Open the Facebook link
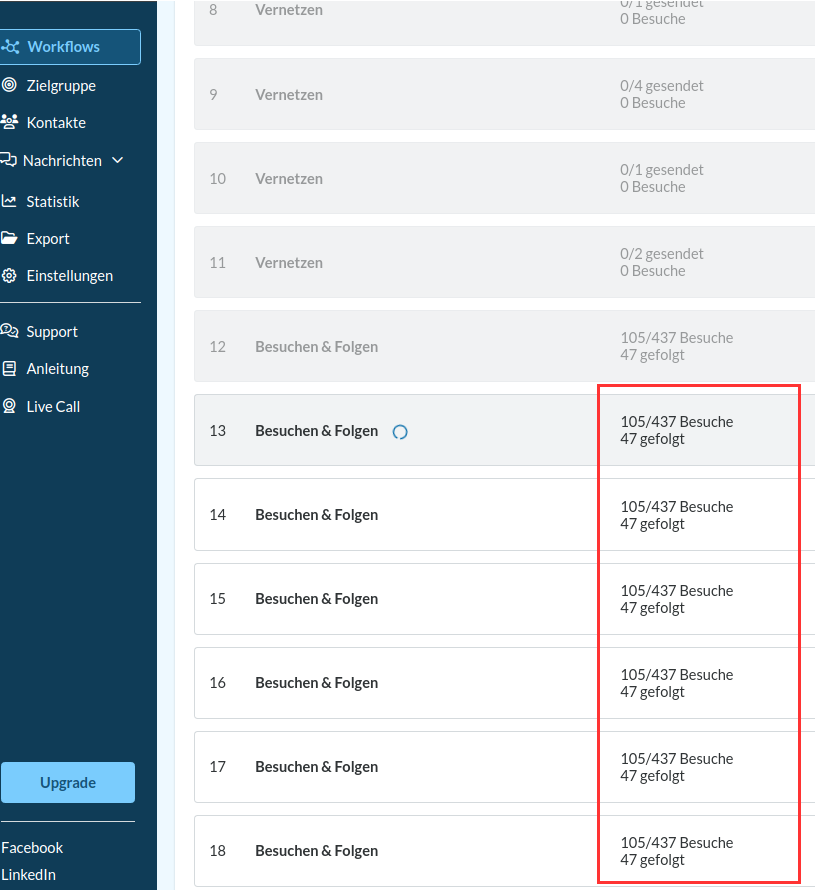Screen dimensions: 815x890 click(x=32, y=847)
